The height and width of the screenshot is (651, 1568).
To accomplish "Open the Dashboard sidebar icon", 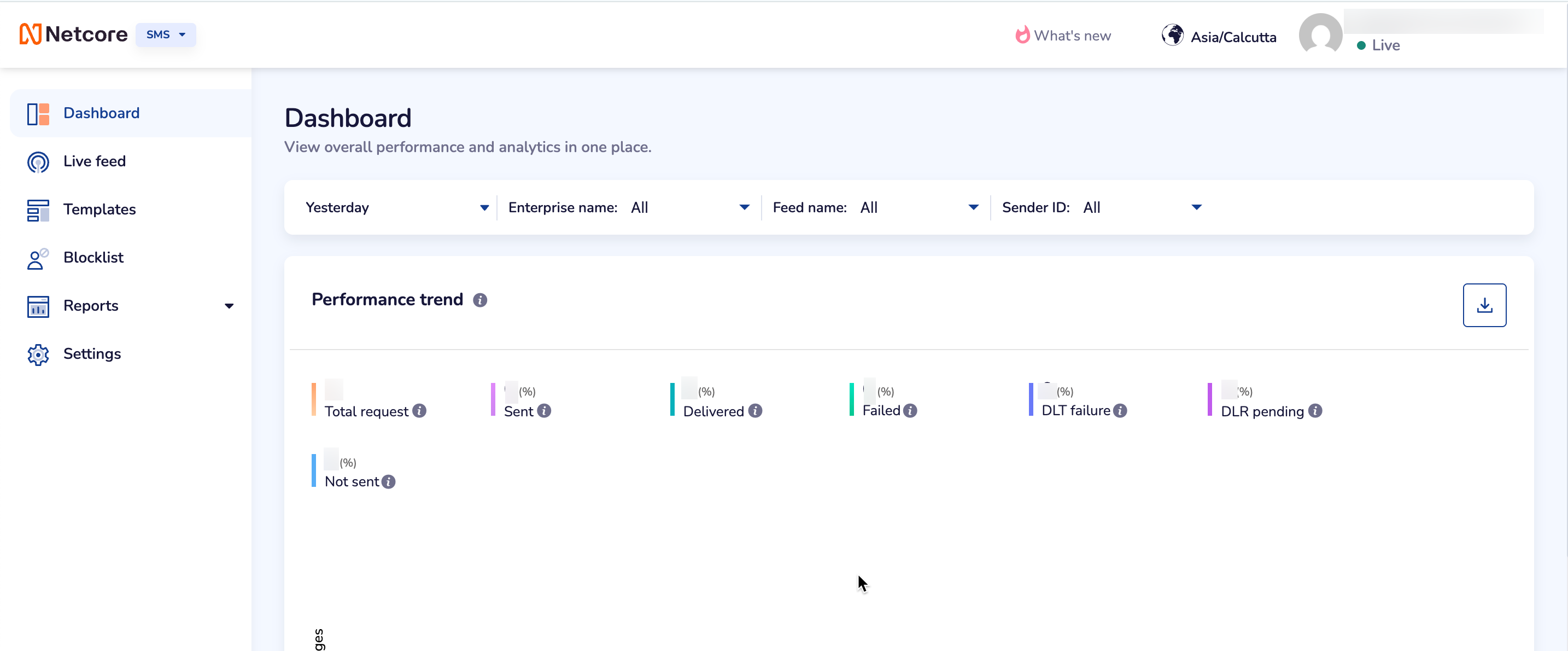I will [38, 113].
